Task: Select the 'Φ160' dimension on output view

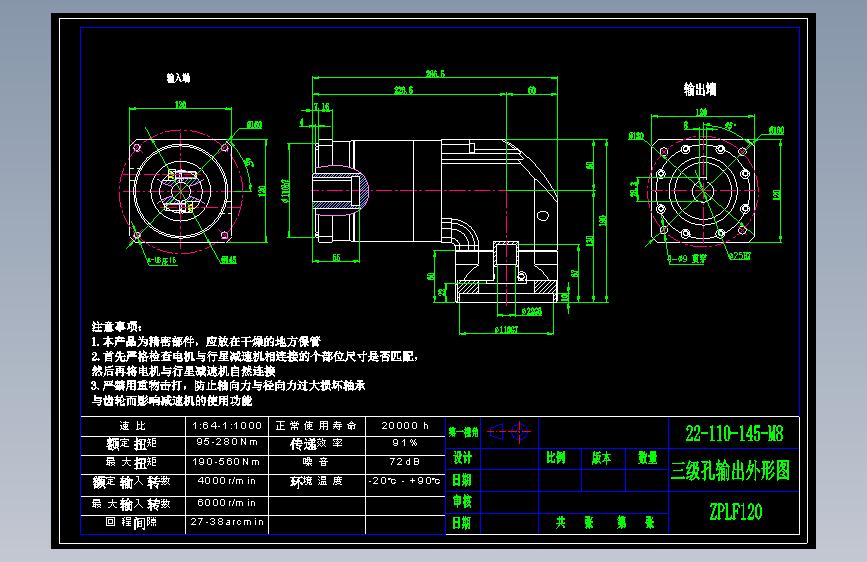Action: [776, 131]
